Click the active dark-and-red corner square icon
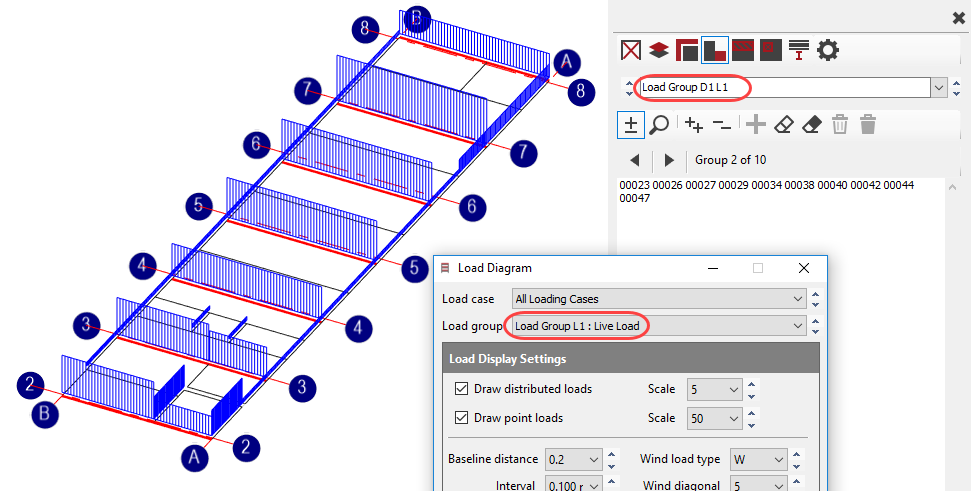 point(715,50)
